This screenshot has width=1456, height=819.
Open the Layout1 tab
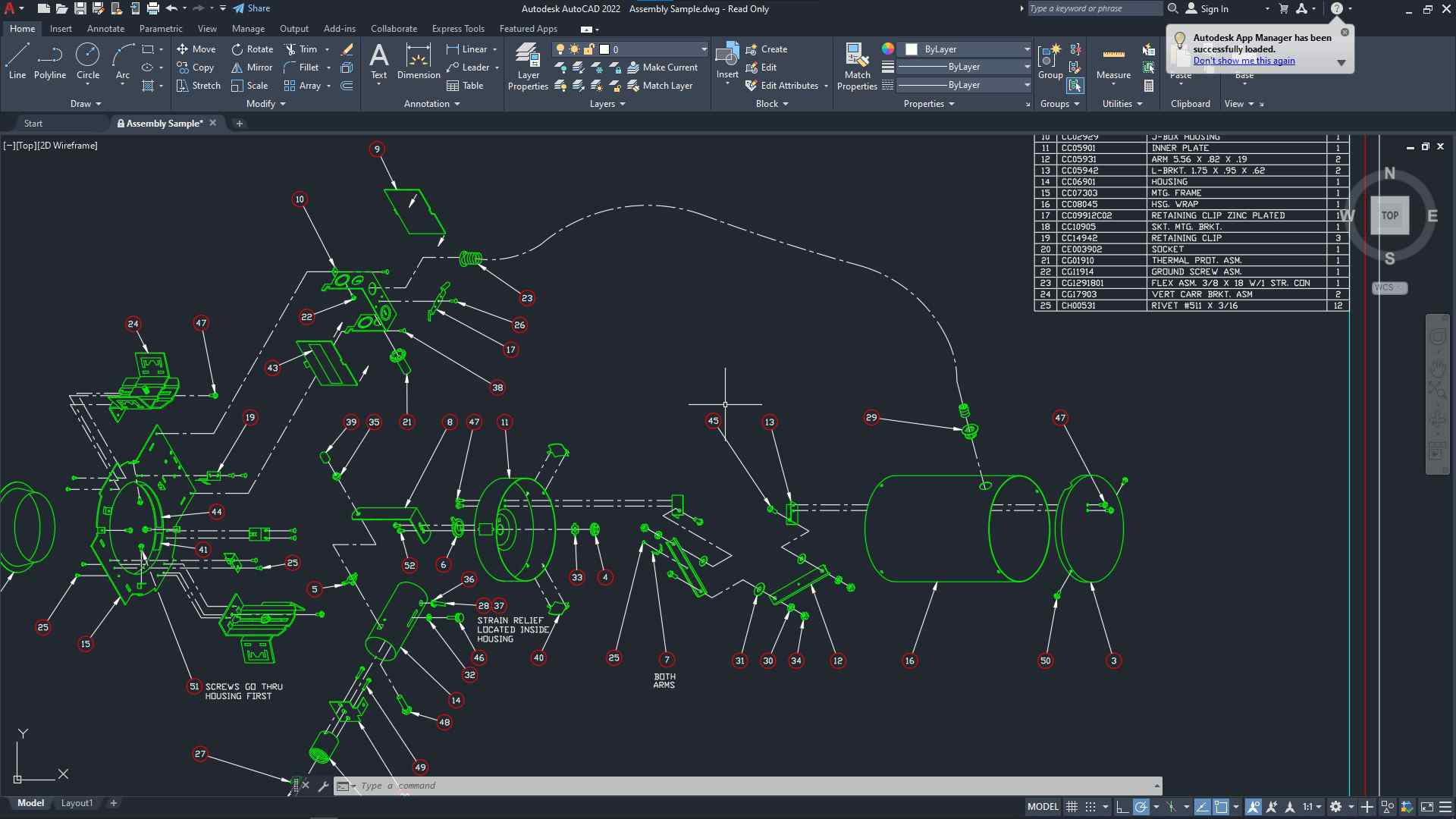point(77,803)
